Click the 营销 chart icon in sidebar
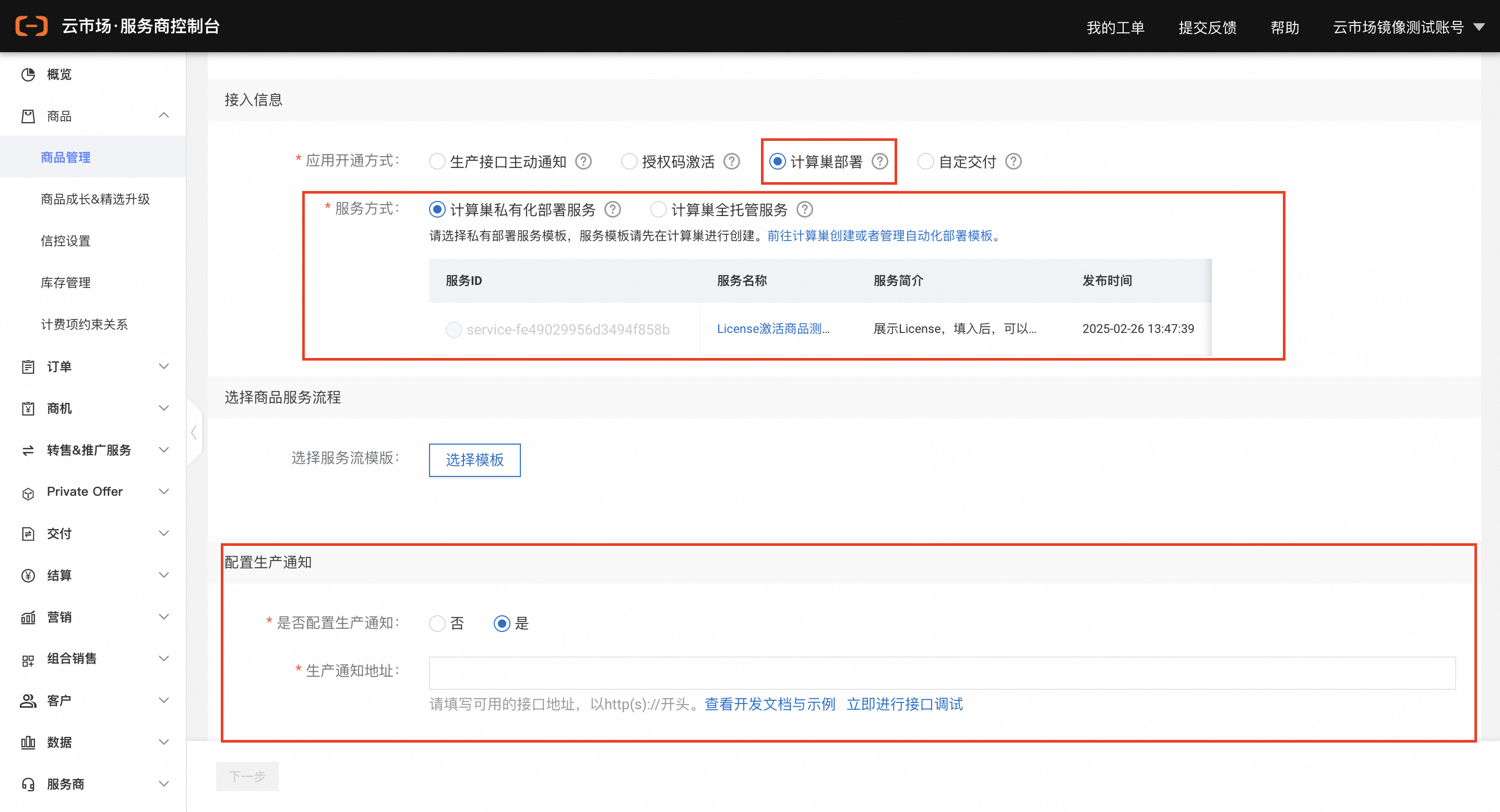 coord(28,617)
